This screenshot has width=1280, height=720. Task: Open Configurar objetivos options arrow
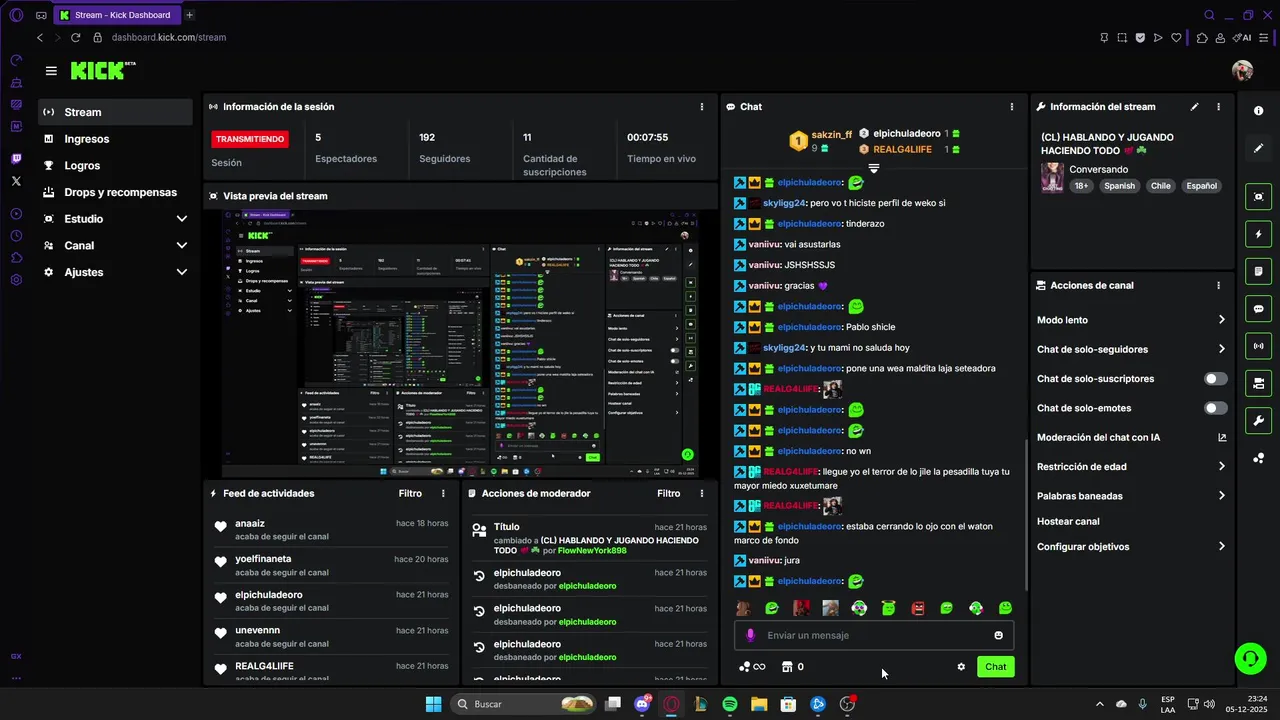[x=1222, y=547]
